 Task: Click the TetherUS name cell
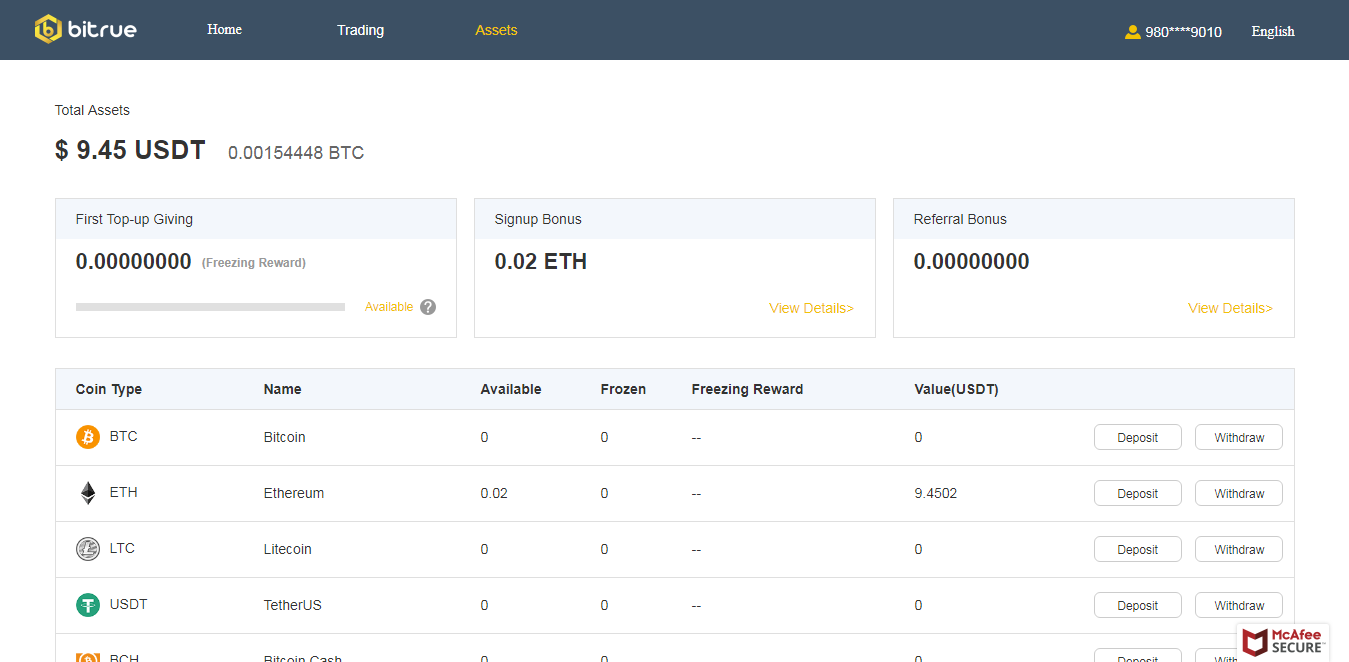(x=293, y=605)
